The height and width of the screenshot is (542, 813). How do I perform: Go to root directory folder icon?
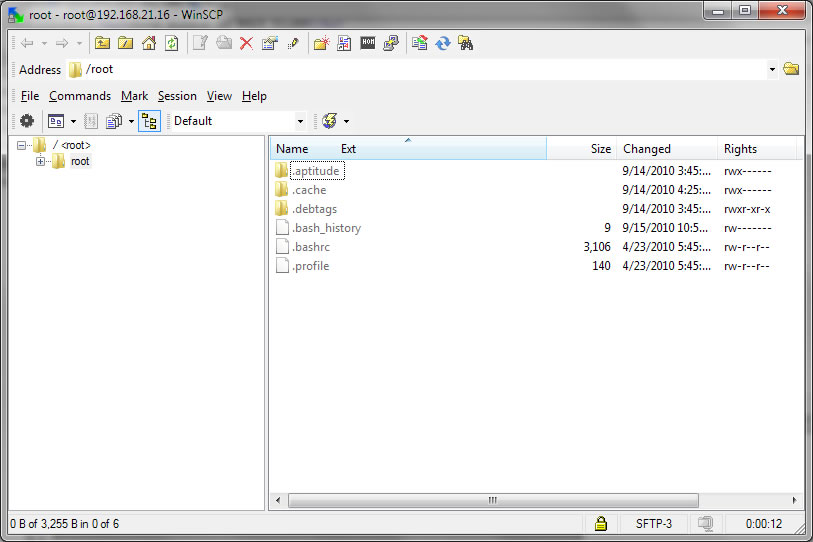(x=125, y=43)
